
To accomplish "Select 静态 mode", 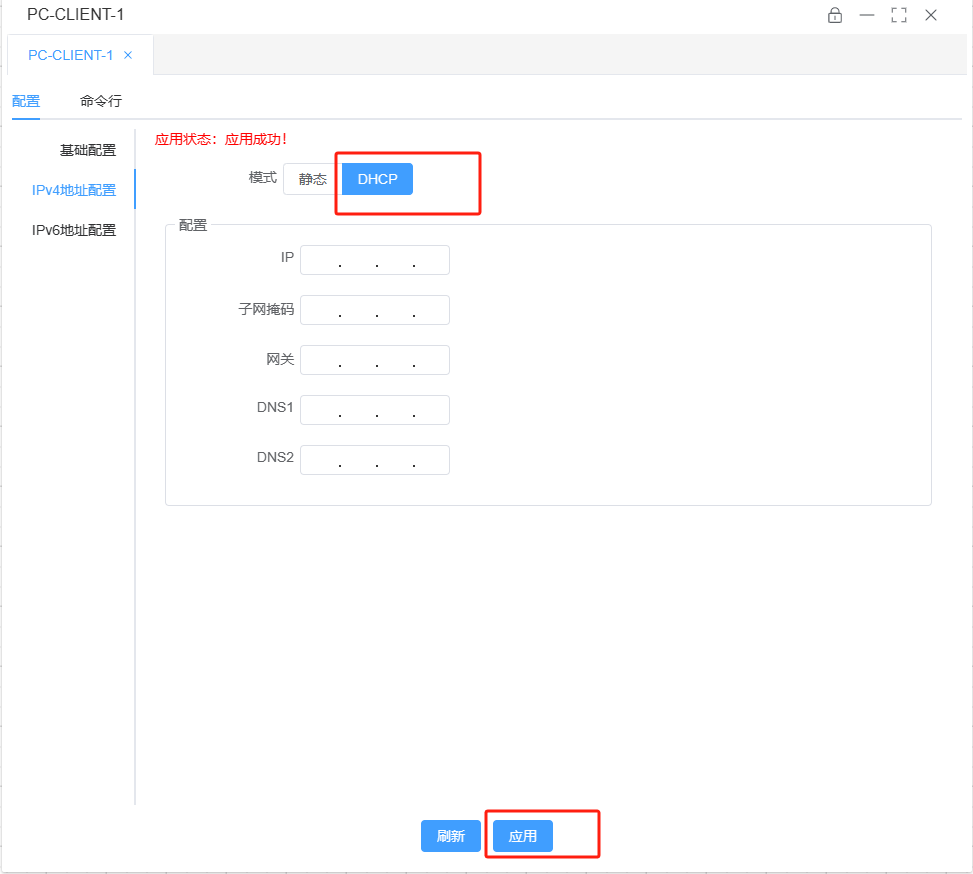I will pyautogui.click(x=313, y=179).
